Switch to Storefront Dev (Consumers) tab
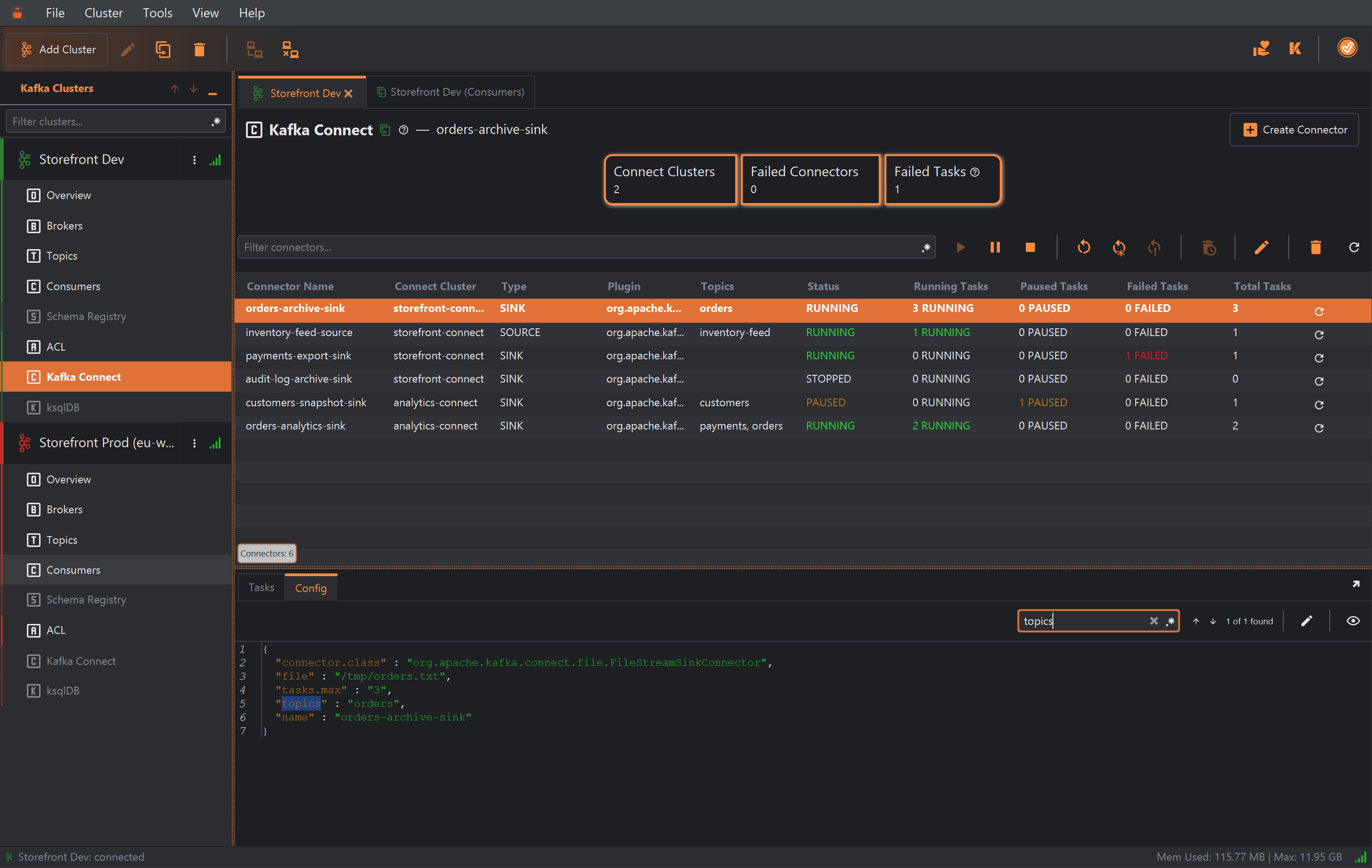The height and width of the screenshot is (868, 1372). pyautogui.click(x=450, y=92)
